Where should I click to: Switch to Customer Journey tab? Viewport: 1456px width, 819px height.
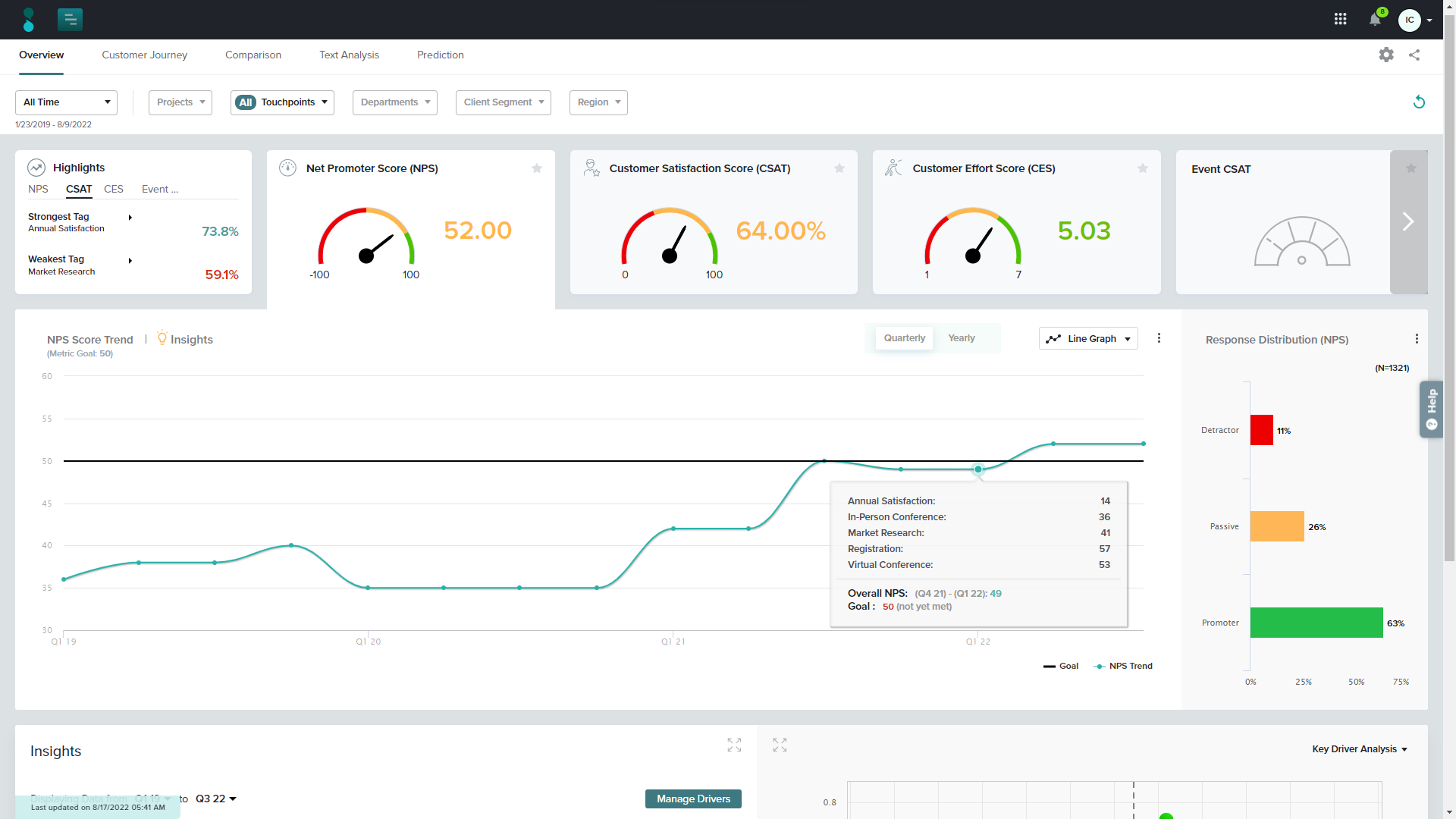click(x=144, y=55)
